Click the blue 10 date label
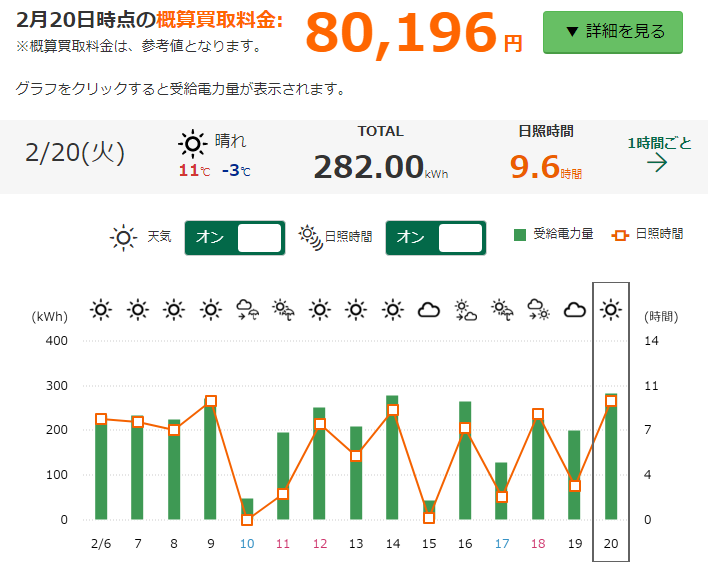 click(x=247, y=544)
